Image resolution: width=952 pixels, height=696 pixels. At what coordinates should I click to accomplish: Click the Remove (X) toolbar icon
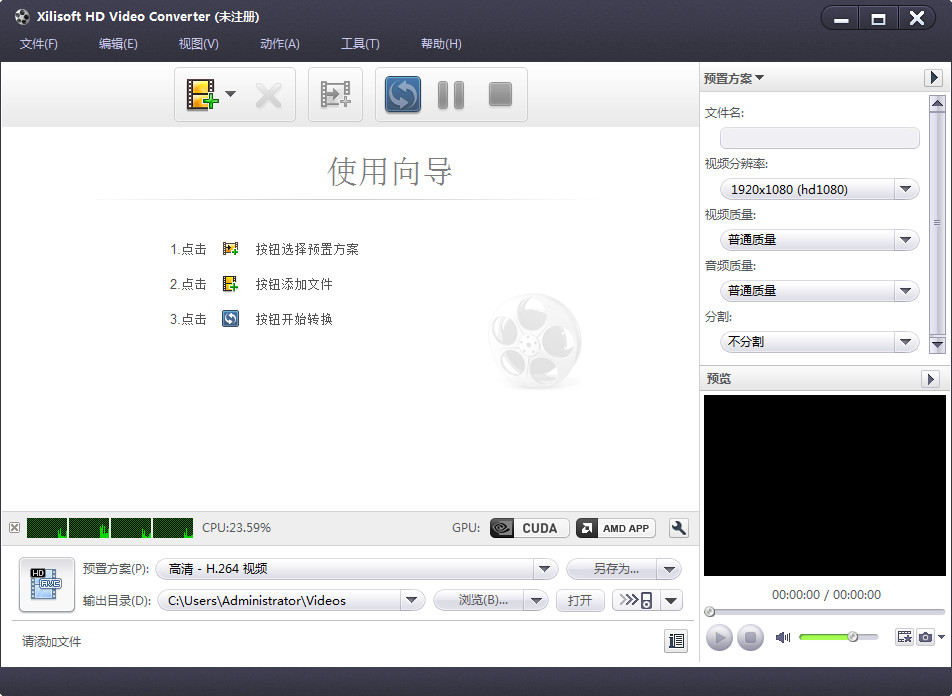pos(268,95)
